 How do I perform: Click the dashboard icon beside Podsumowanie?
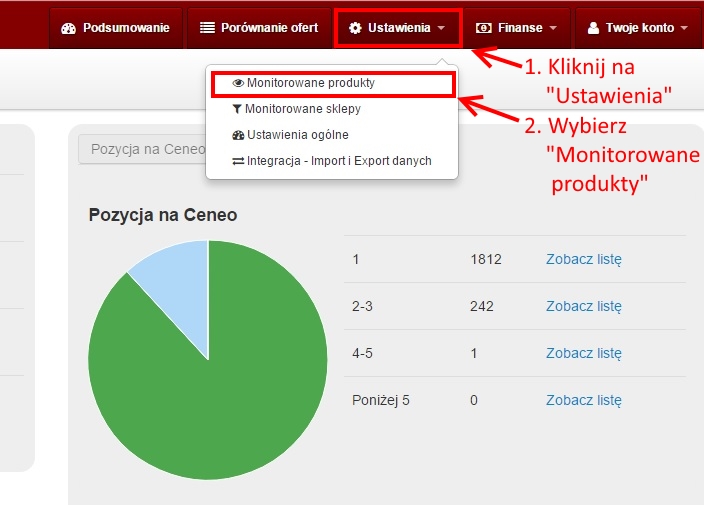(68, 28)
